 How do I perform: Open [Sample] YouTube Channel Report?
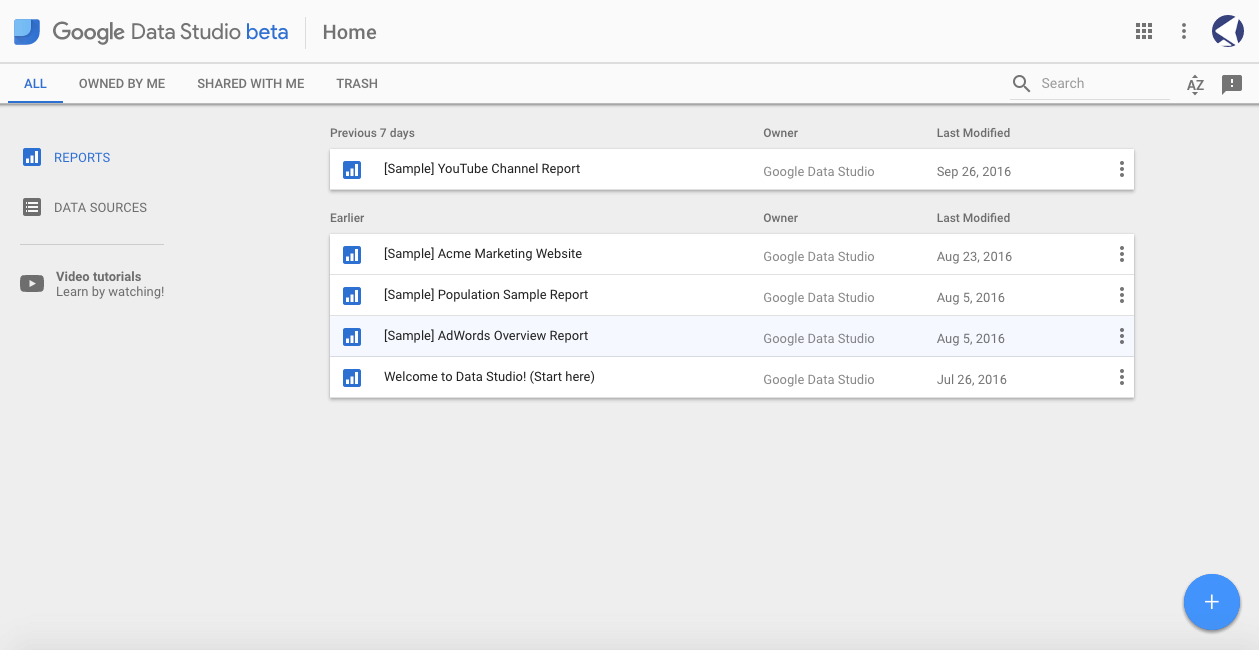coord(482,169)
